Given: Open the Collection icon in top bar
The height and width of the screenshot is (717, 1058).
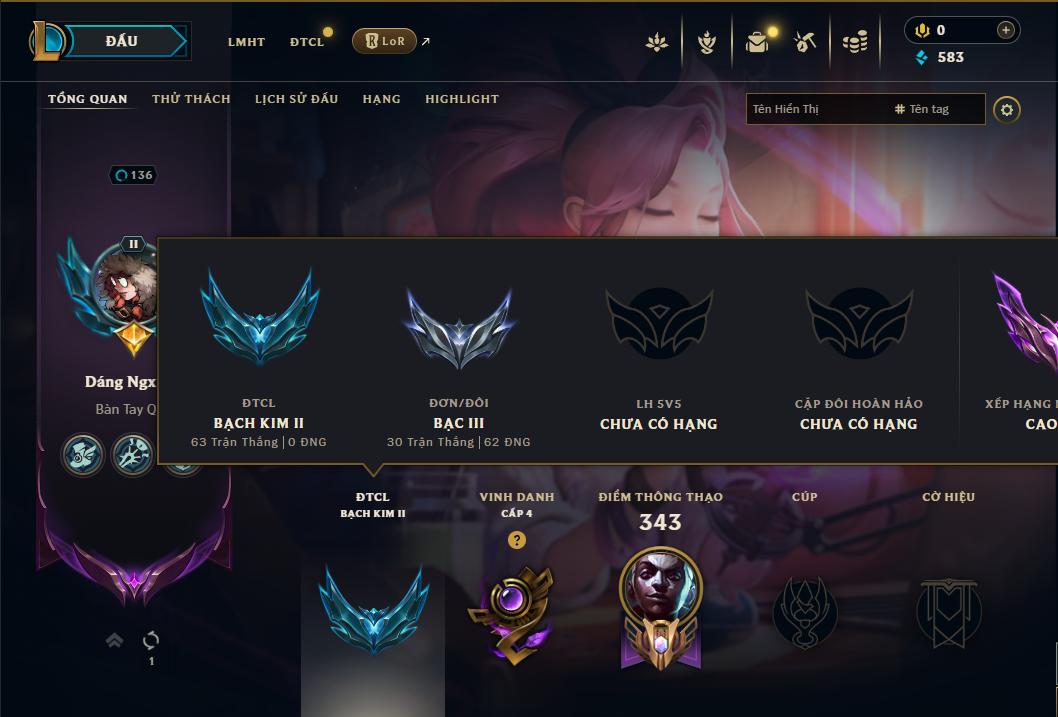Looking at the screenshot, I should tap(757, 42).
